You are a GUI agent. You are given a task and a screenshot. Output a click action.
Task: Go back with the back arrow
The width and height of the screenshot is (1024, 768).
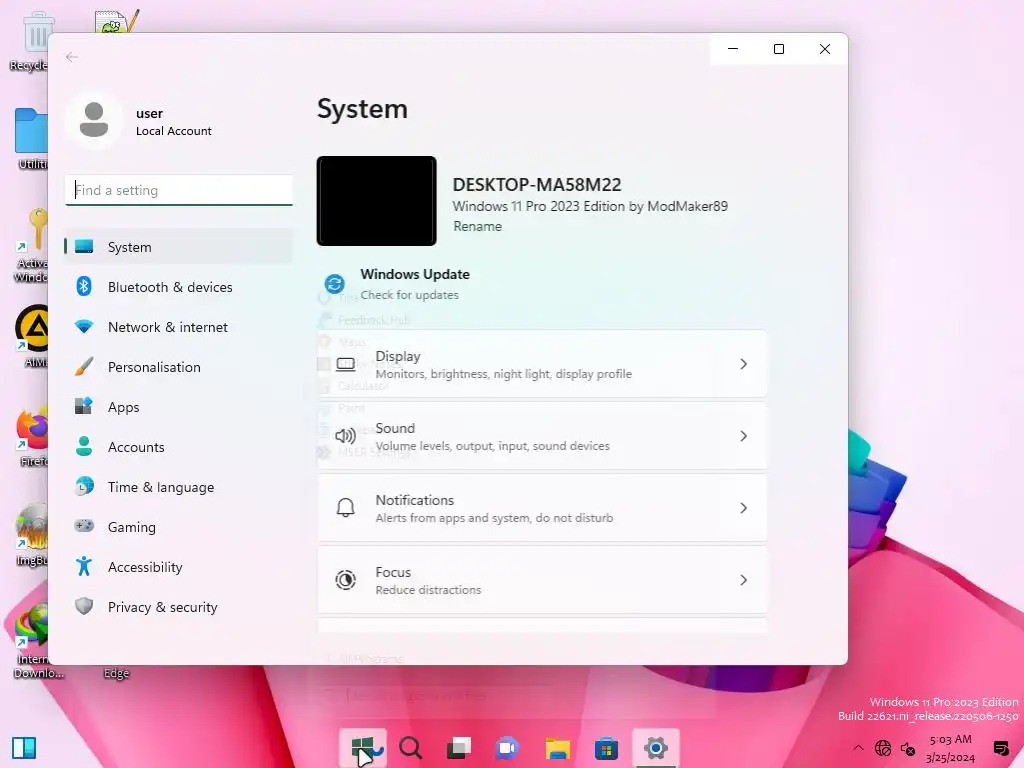(x=72, y=57)
